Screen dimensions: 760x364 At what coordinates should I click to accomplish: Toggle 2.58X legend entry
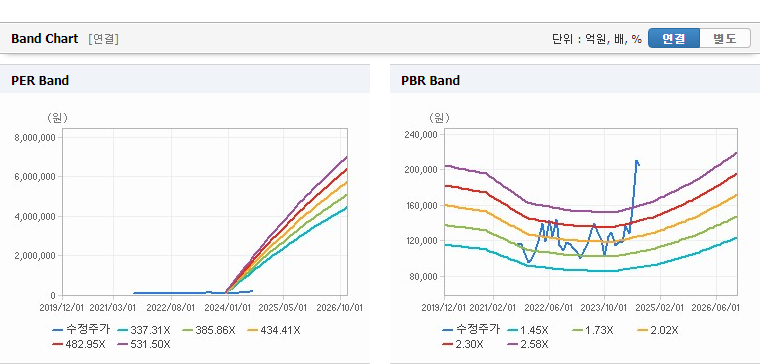528,344
